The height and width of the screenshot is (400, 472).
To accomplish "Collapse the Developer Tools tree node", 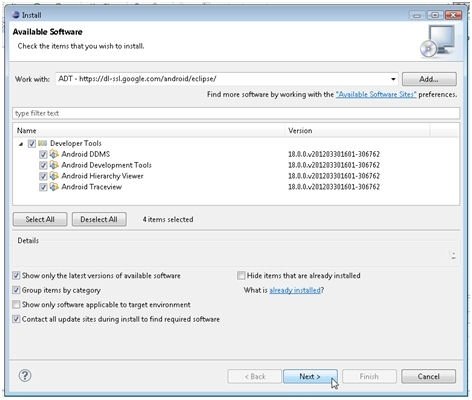I will coord(21,144).
